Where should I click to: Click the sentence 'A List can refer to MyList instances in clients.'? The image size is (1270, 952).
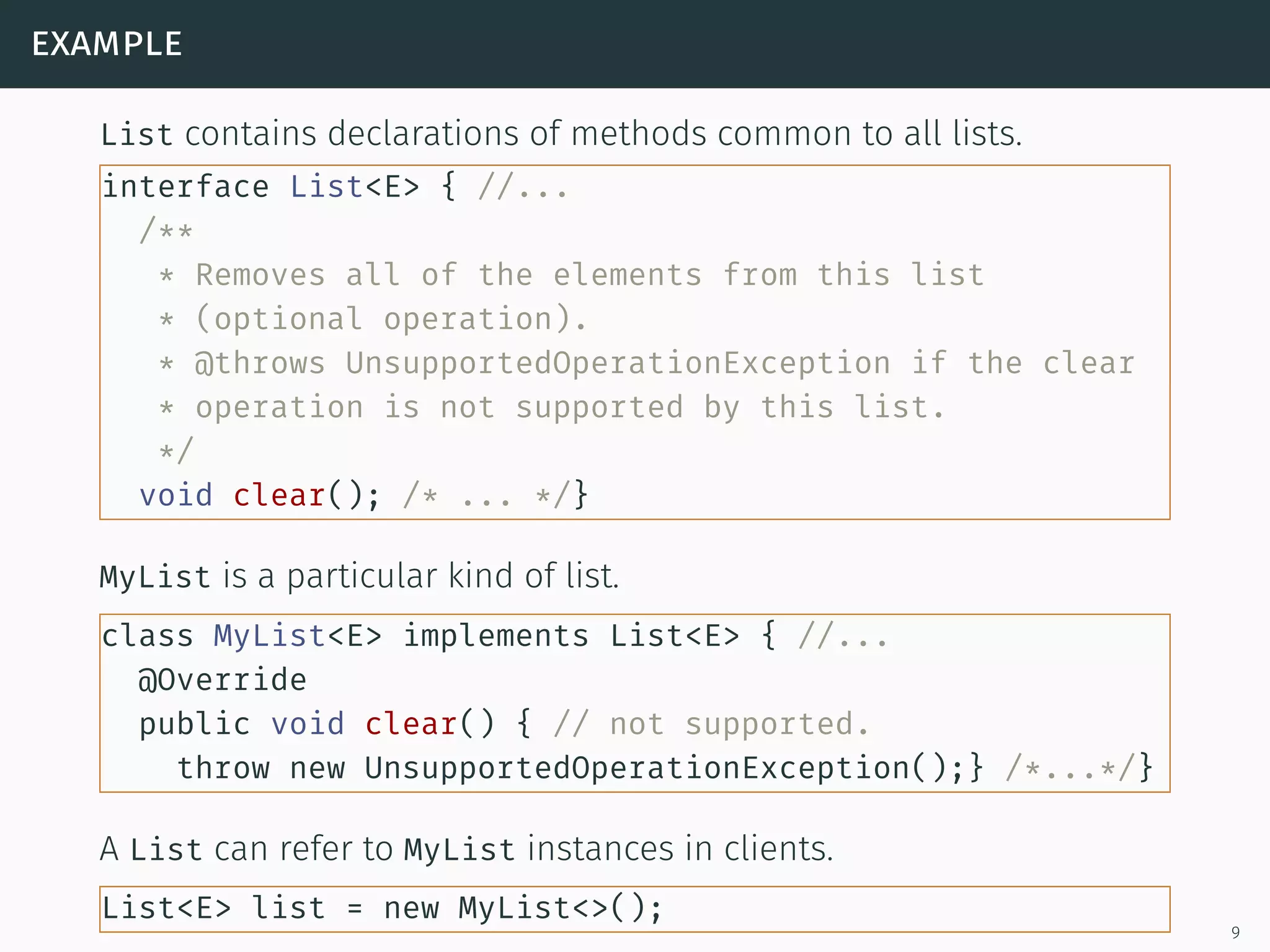(x=466, y=848)
